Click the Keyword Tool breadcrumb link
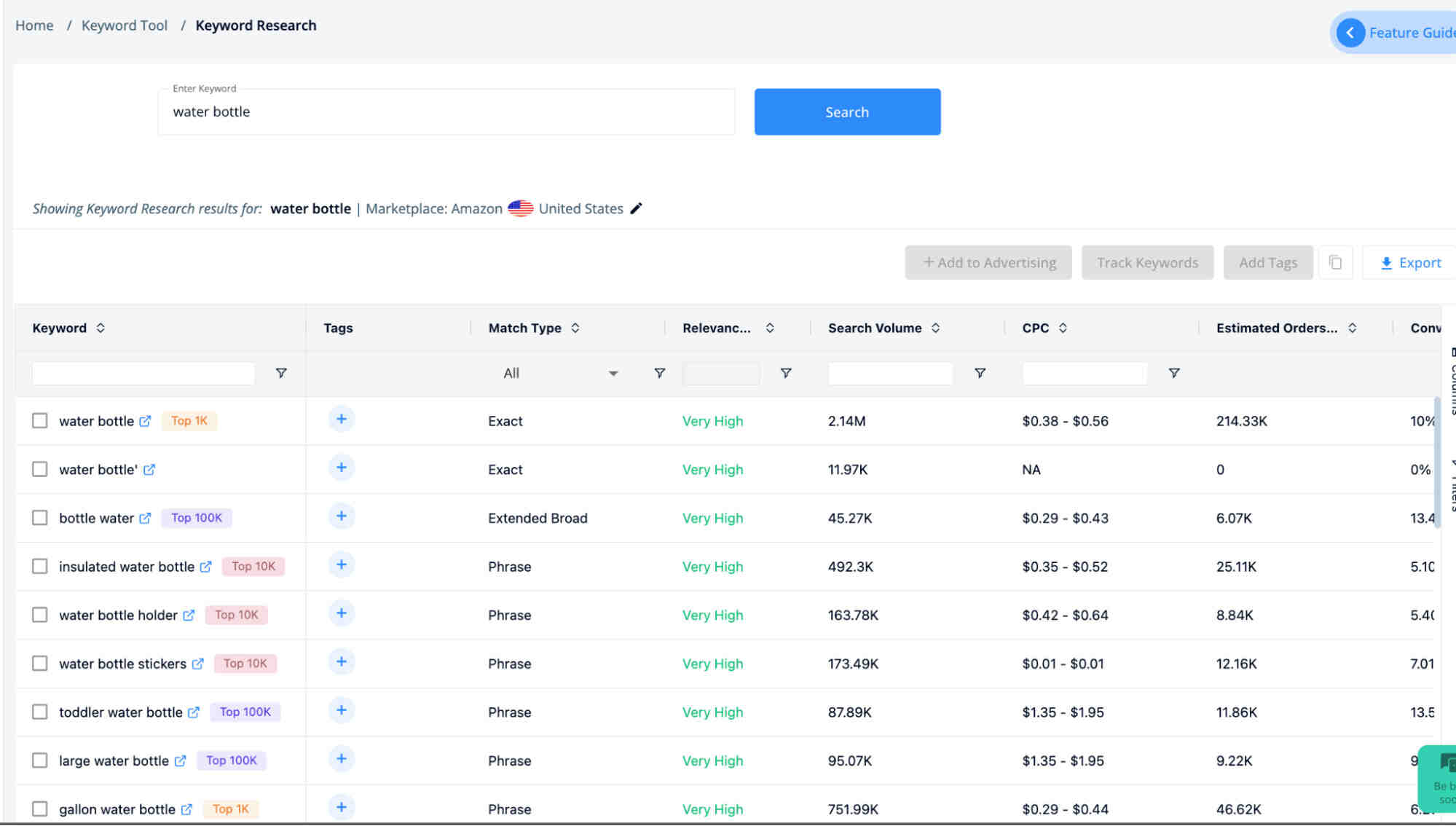 (x=124, y=25)
